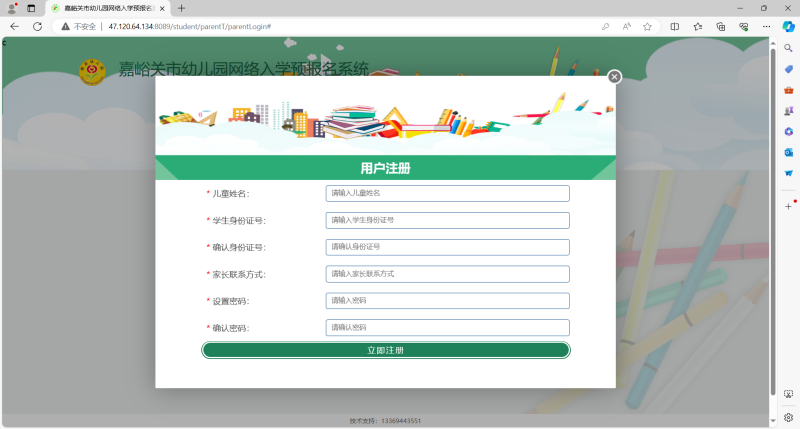Focus the 儿童姓名 input field

point(447,193)
